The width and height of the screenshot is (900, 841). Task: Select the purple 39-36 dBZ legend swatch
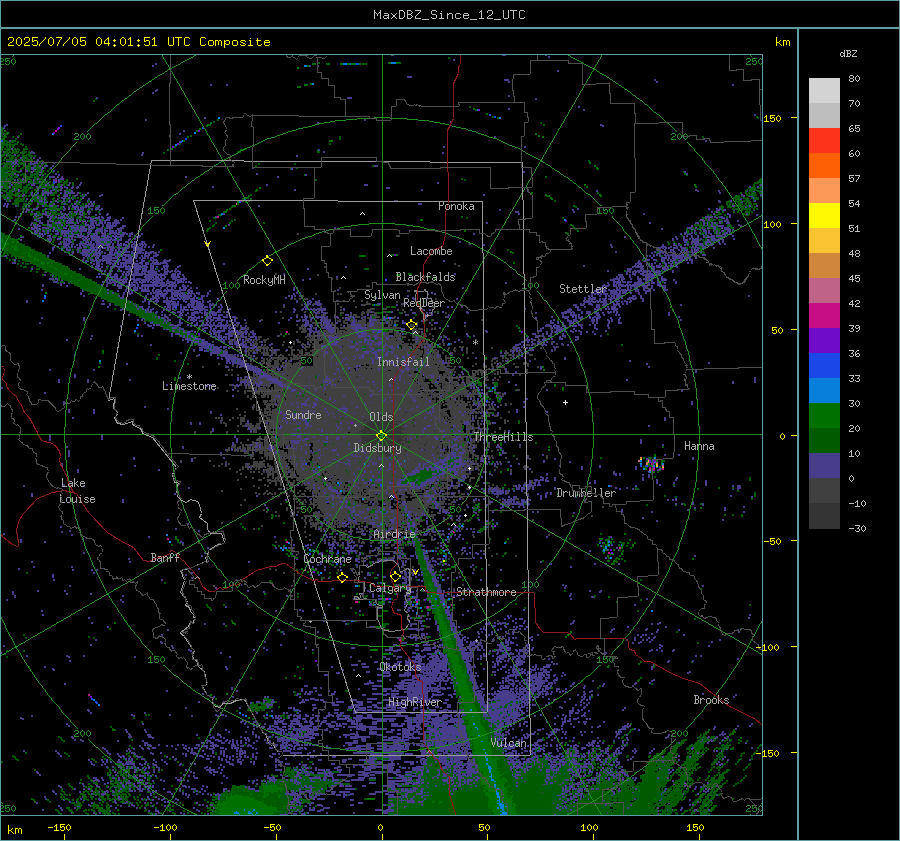click(x=824, y=341)
